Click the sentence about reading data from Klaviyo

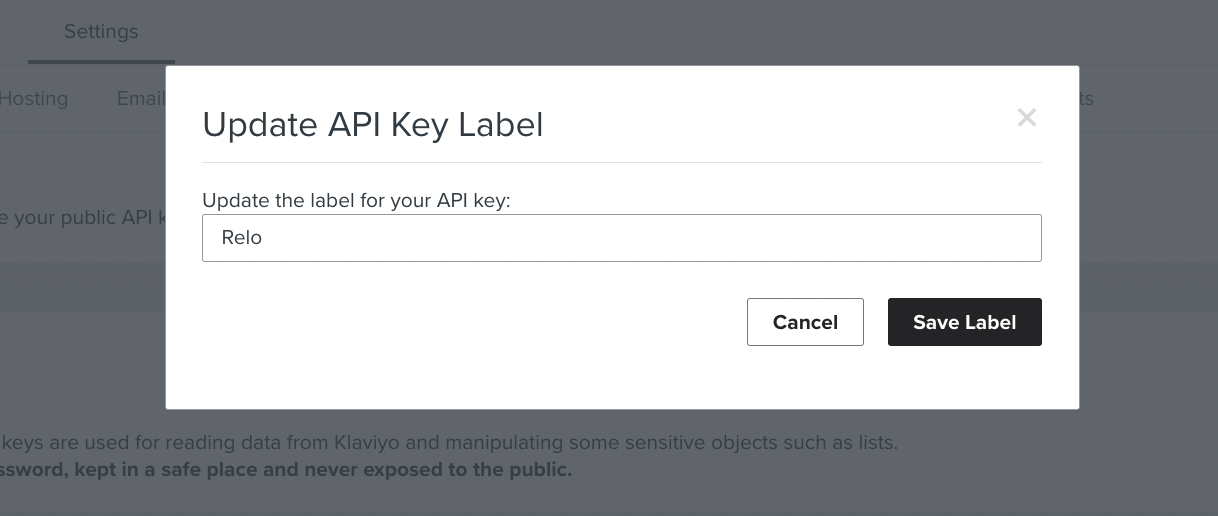tap(450, 442)
